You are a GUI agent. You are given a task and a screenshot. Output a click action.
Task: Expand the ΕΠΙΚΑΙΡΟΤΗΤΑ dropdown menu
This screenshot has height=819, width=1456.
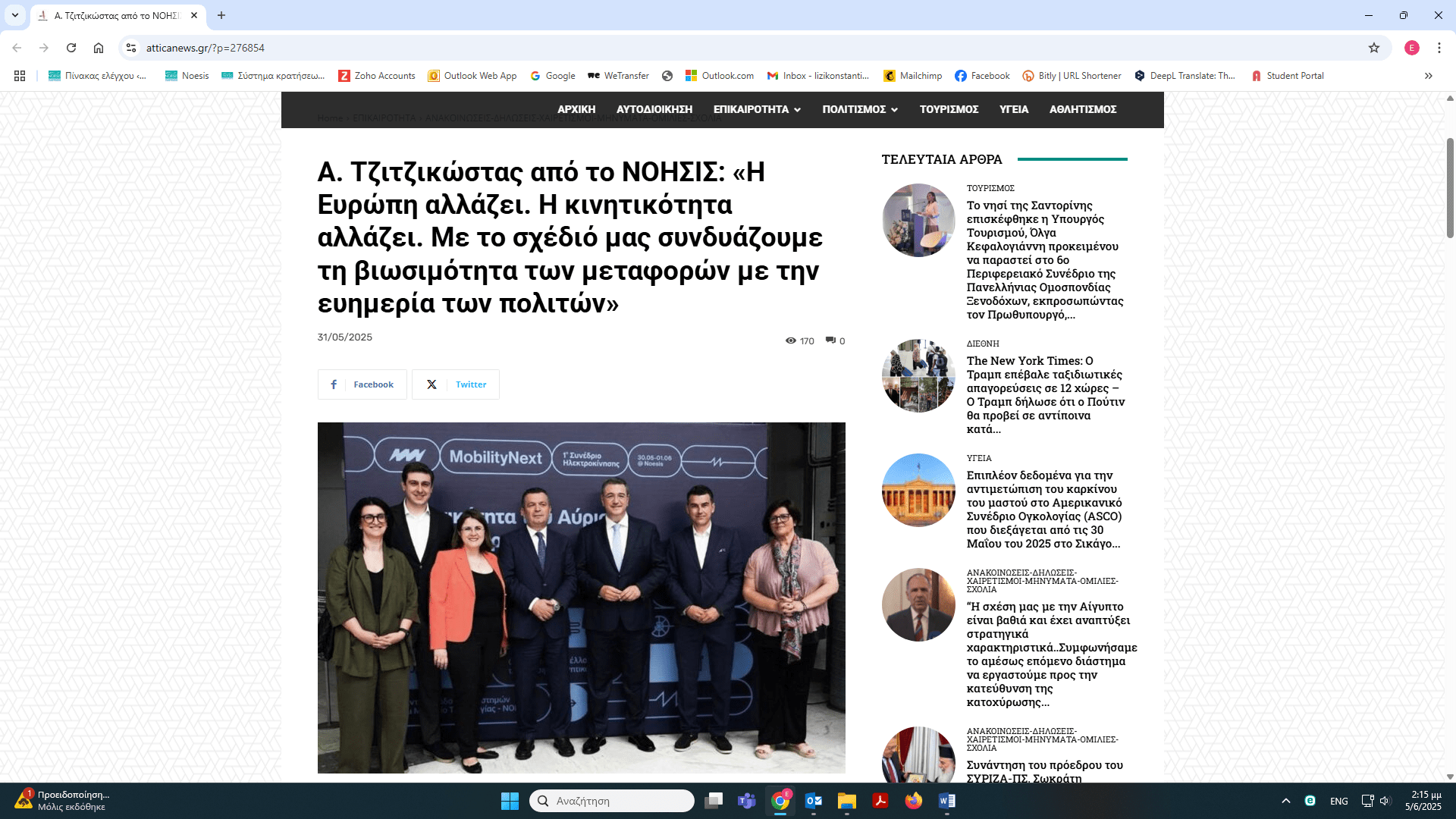(757, 109)
